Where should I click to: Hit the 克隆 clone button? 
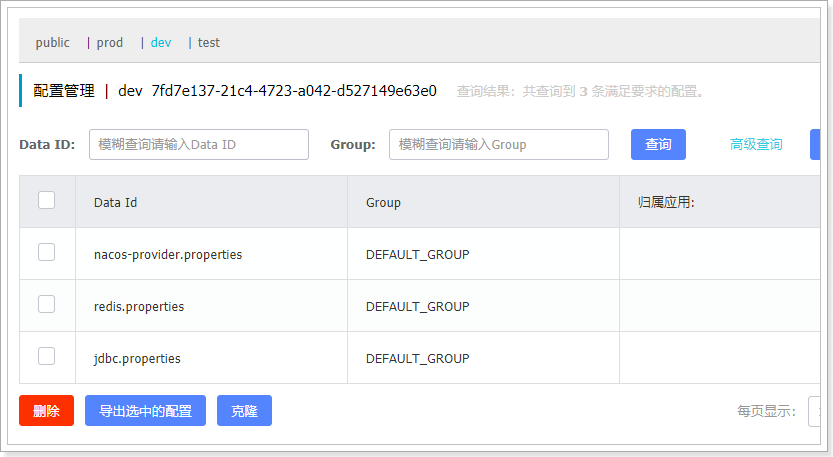tap(244, 411)
